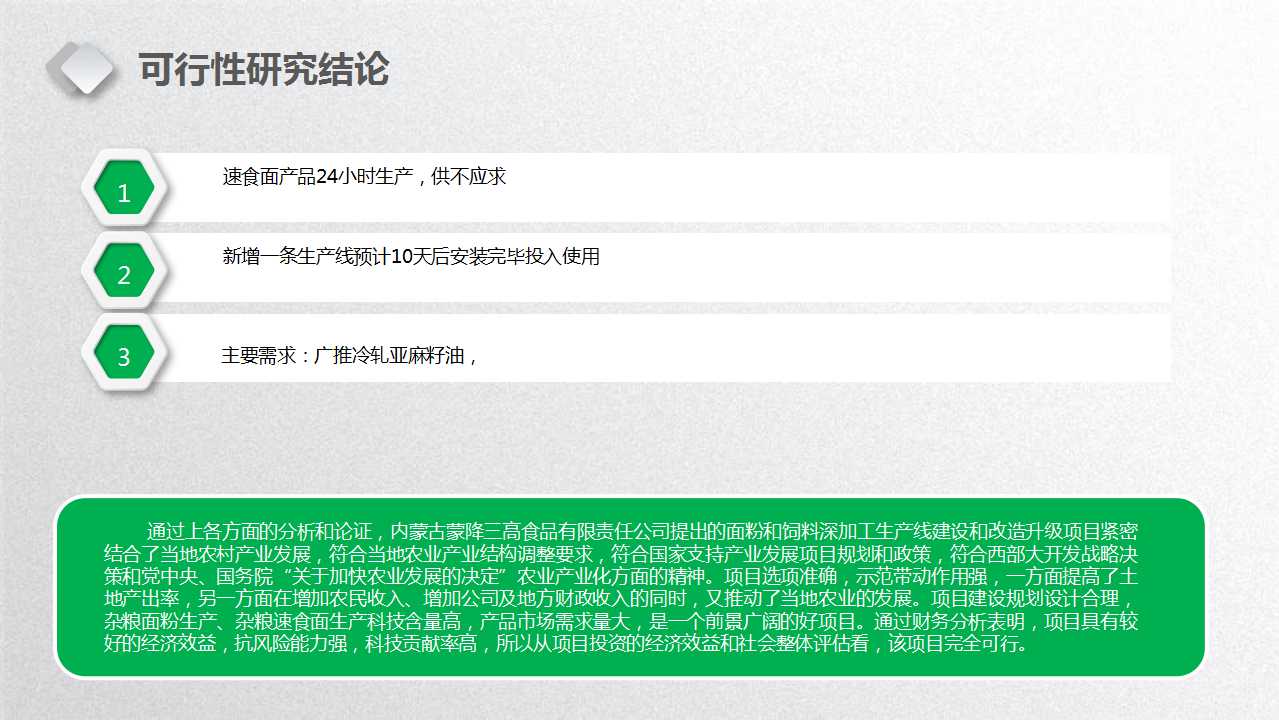
Task: Select the title 可行性研究结论
Action: [x=263, y=70]
